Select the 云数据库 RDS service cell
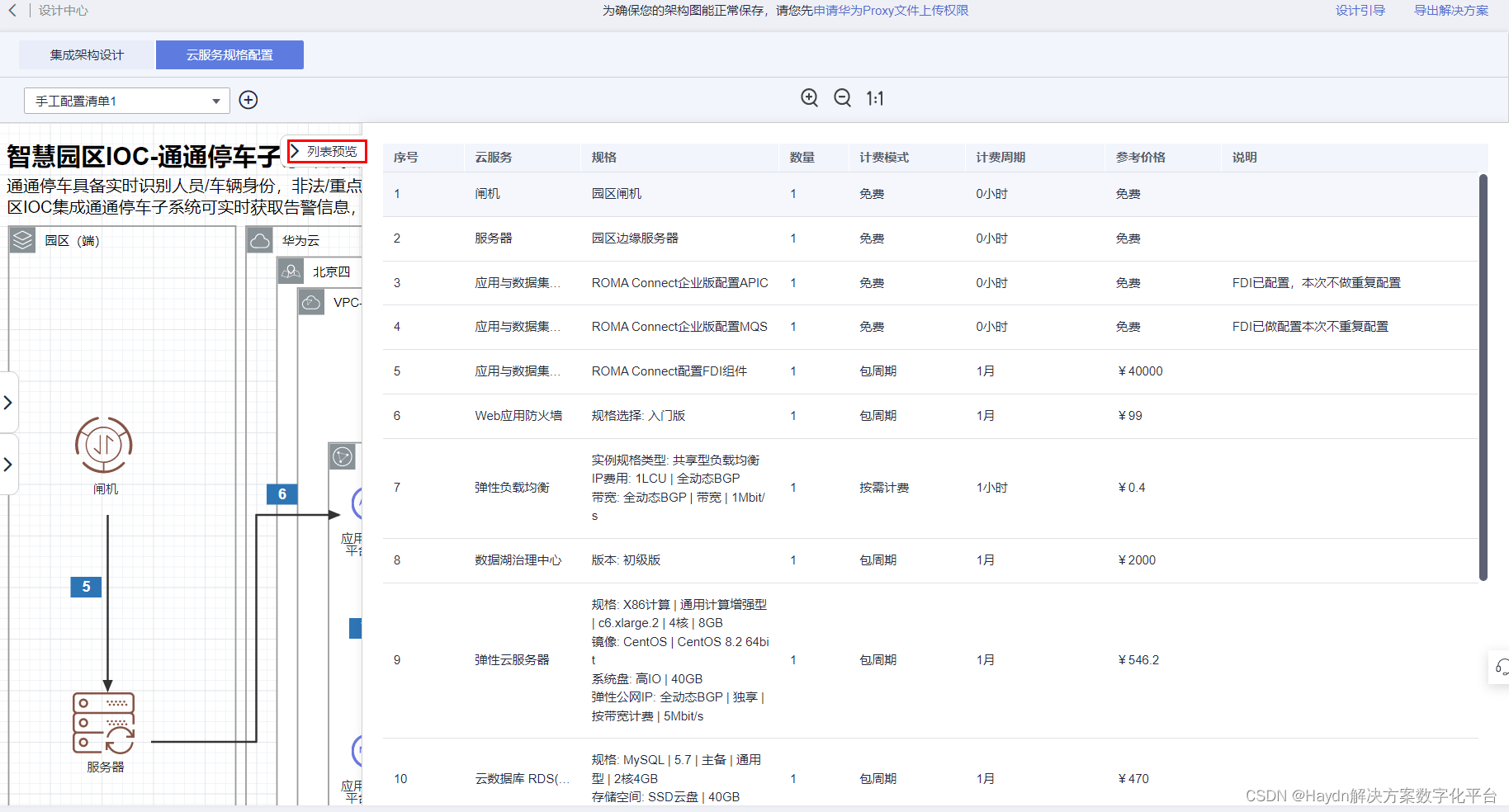This screenshot has height=812, width=1509. 523,779
